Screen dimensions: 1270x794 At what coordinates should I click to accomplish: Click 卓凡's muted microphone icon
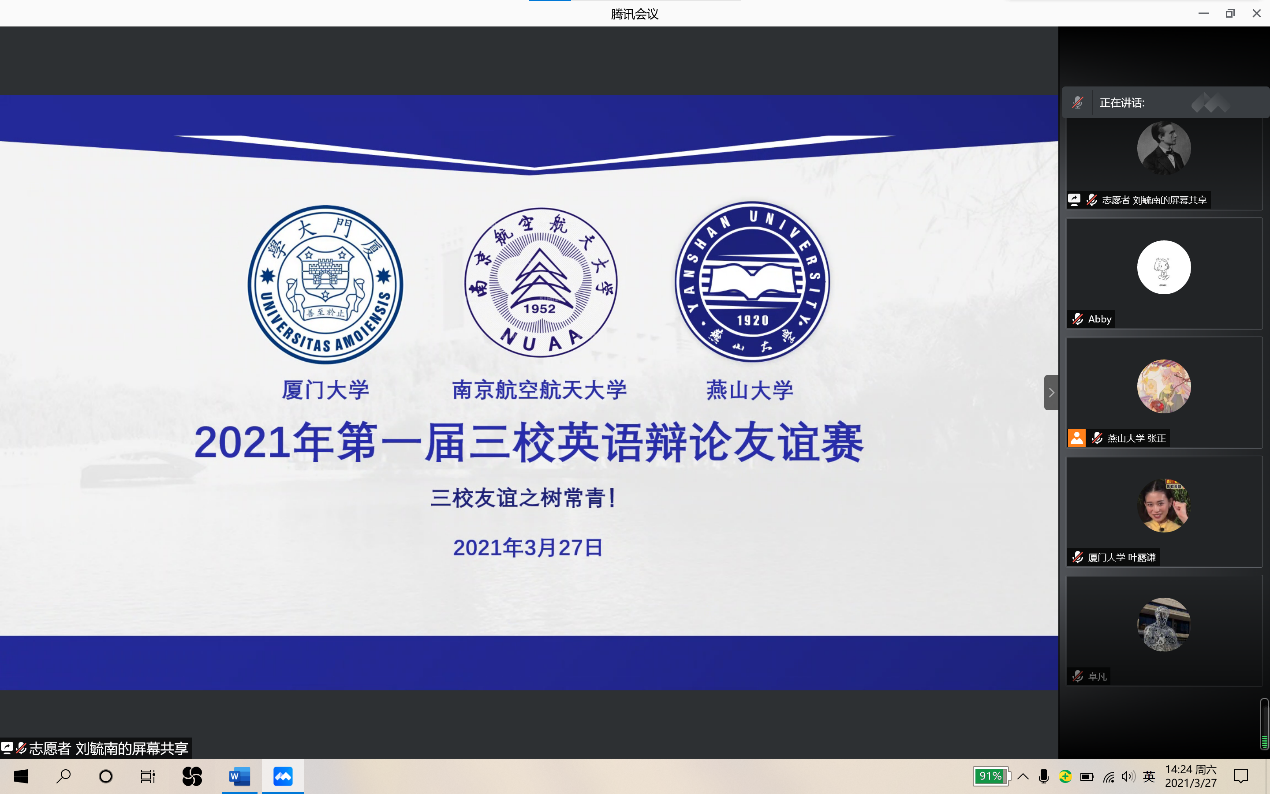pos(1077,676)
